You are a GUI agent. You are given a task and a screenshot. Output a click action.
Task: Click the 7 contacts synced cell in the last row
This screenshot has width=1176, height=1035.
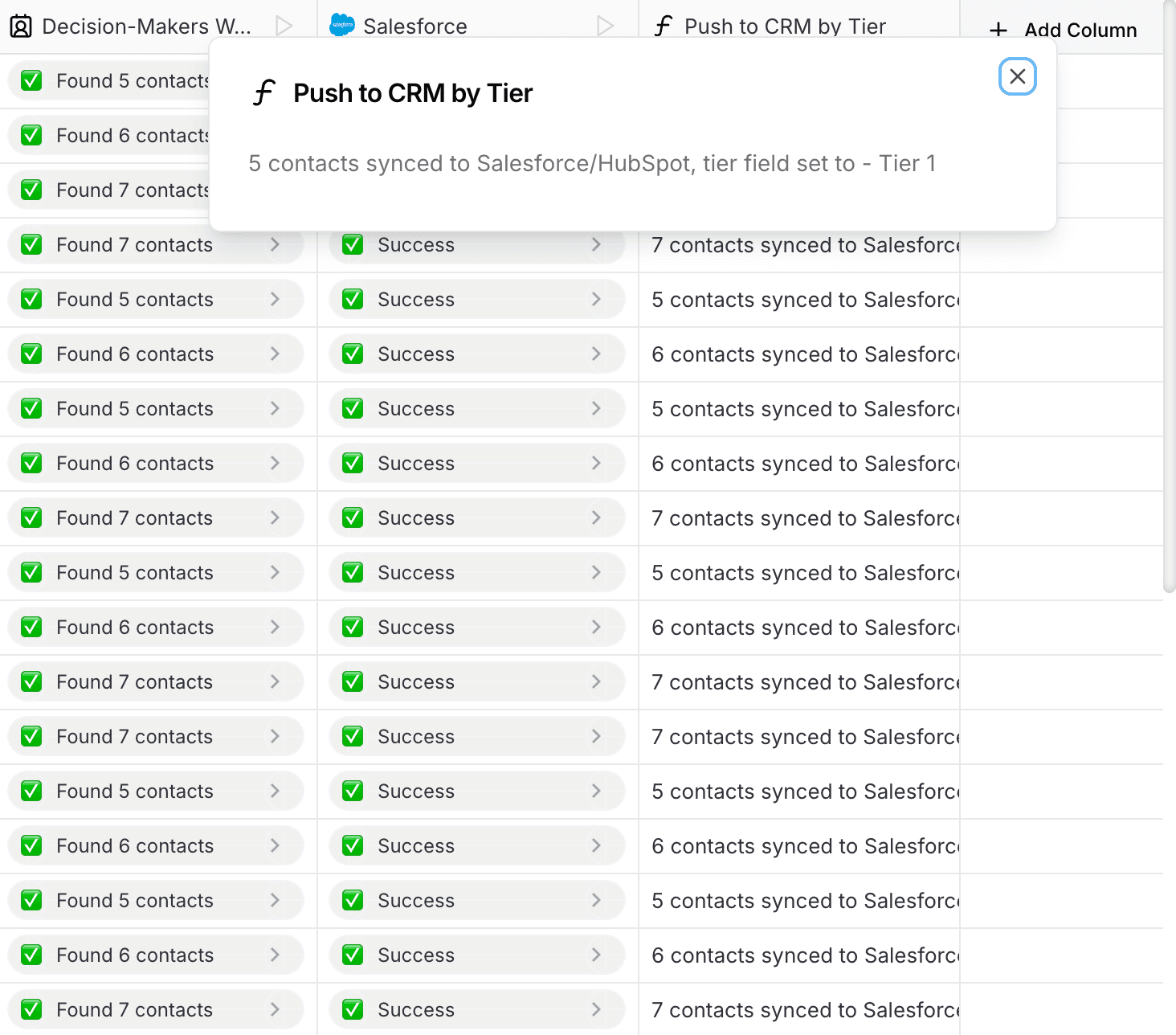[x=799, y=1009]
